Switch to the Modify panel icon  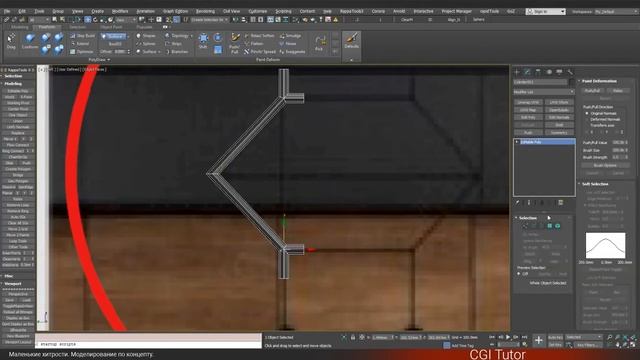(x=527, y=72)
